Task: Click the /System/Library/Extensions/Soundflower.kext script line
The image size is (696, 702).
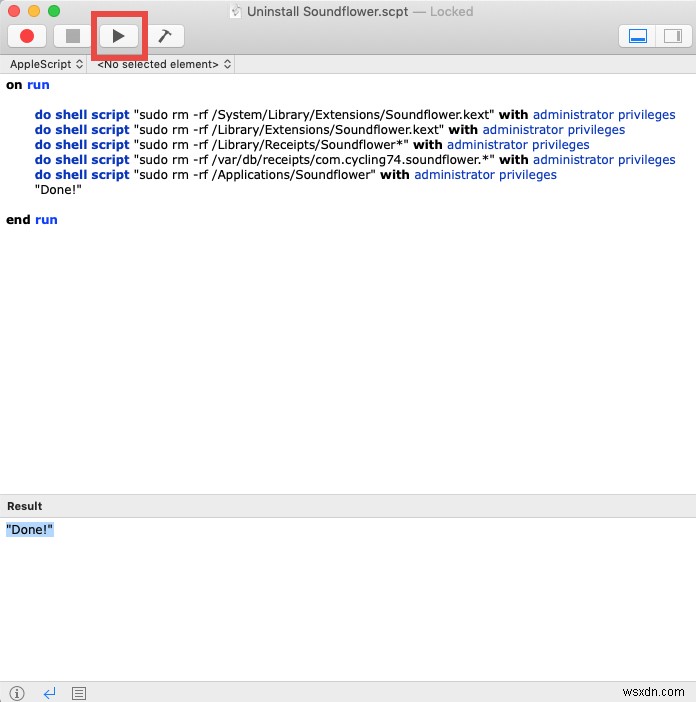Action: point(355,115)
